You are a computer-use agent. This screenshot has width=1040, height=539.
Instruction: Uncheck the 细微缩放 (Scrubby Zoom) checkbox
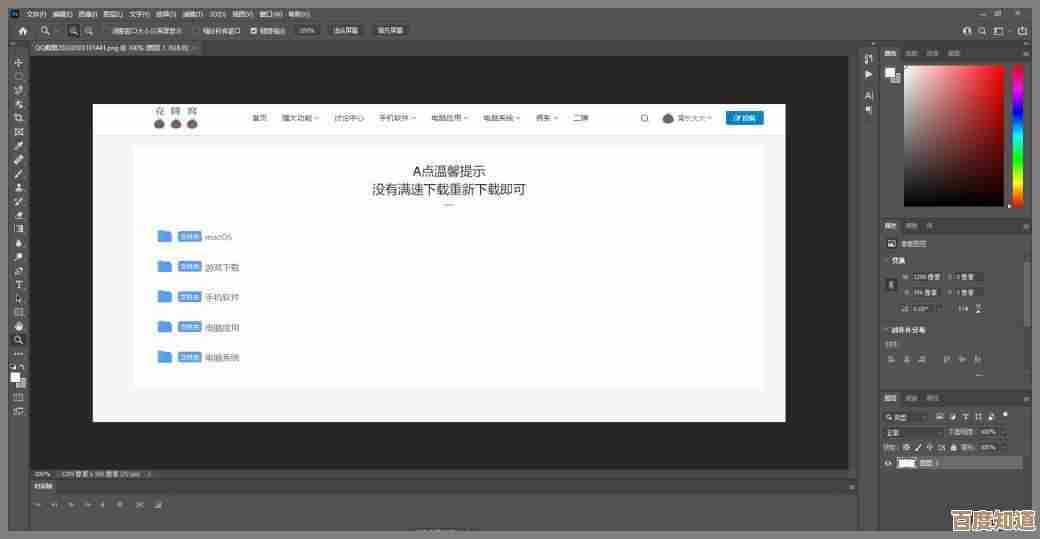point(254,31)
